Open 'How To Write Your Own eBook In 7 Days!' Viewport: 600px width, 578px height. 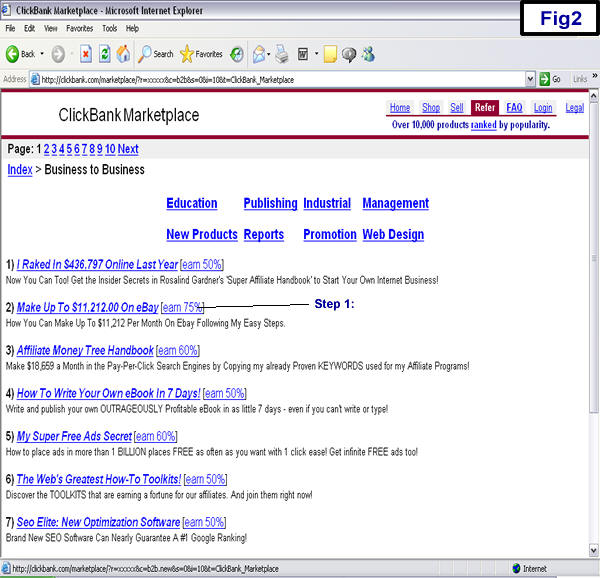click(108, 393)
